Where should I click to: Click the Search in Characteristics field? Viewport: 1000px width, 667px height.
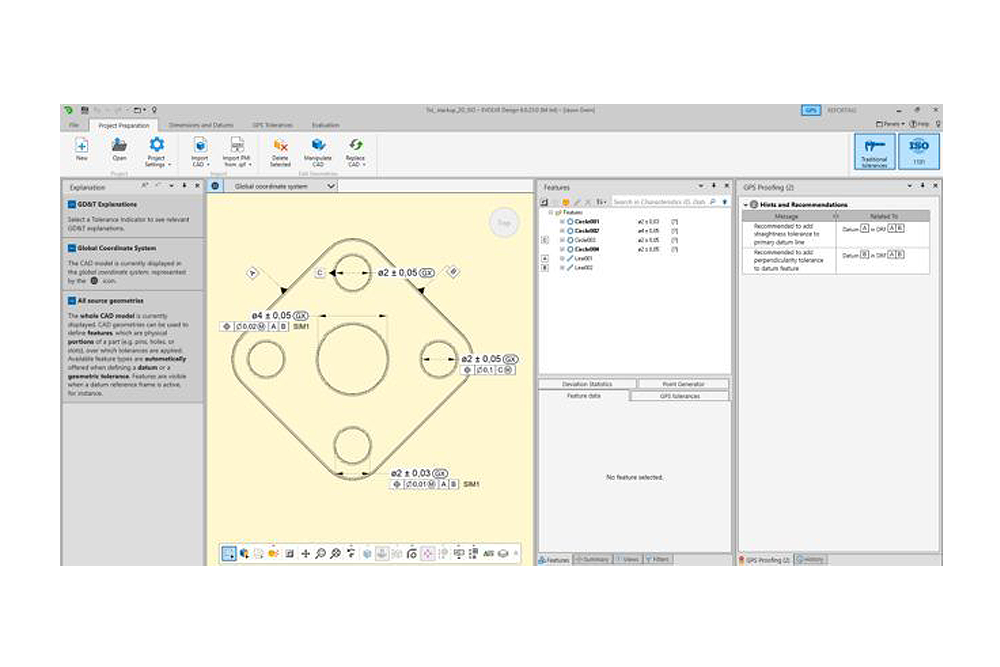click(x=660, y=202)
